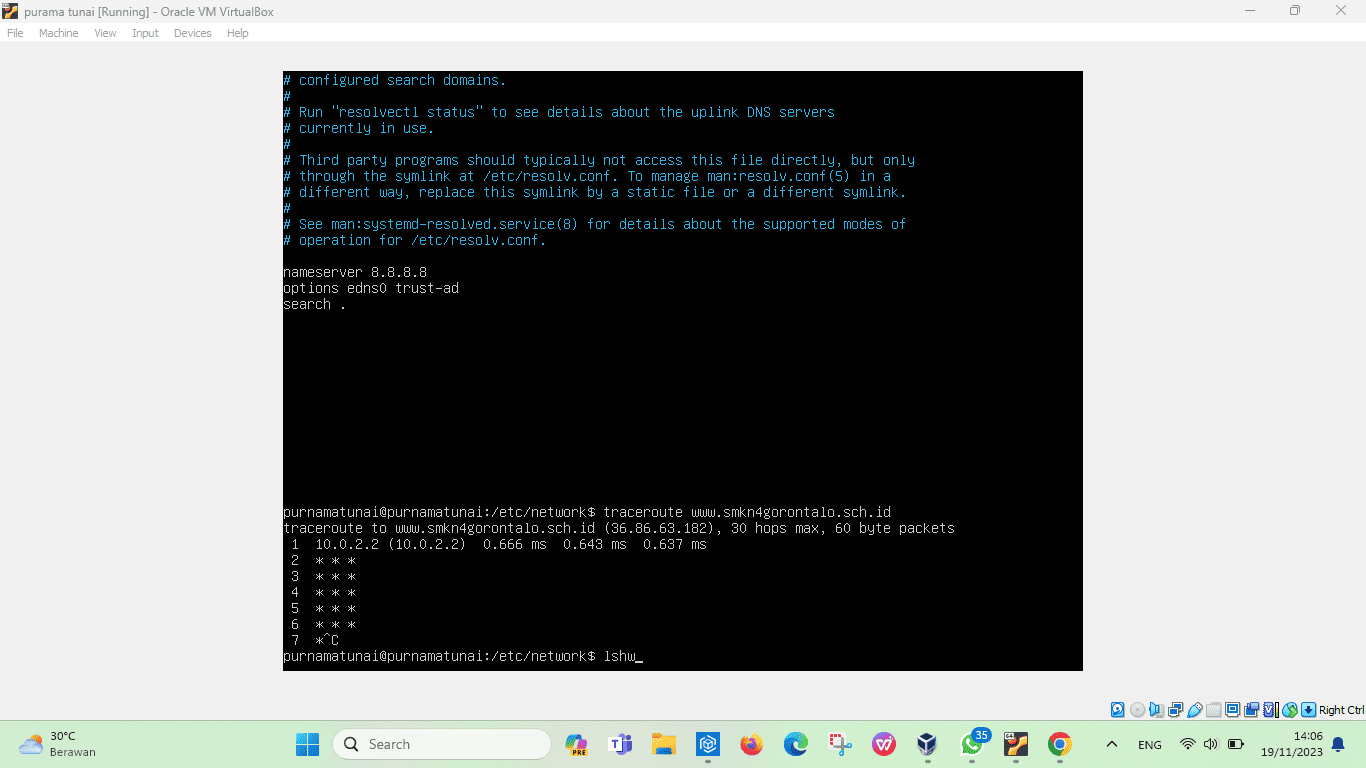1366x768 pixels.
Task: Click the display indicator icon
Action: 1233,710
